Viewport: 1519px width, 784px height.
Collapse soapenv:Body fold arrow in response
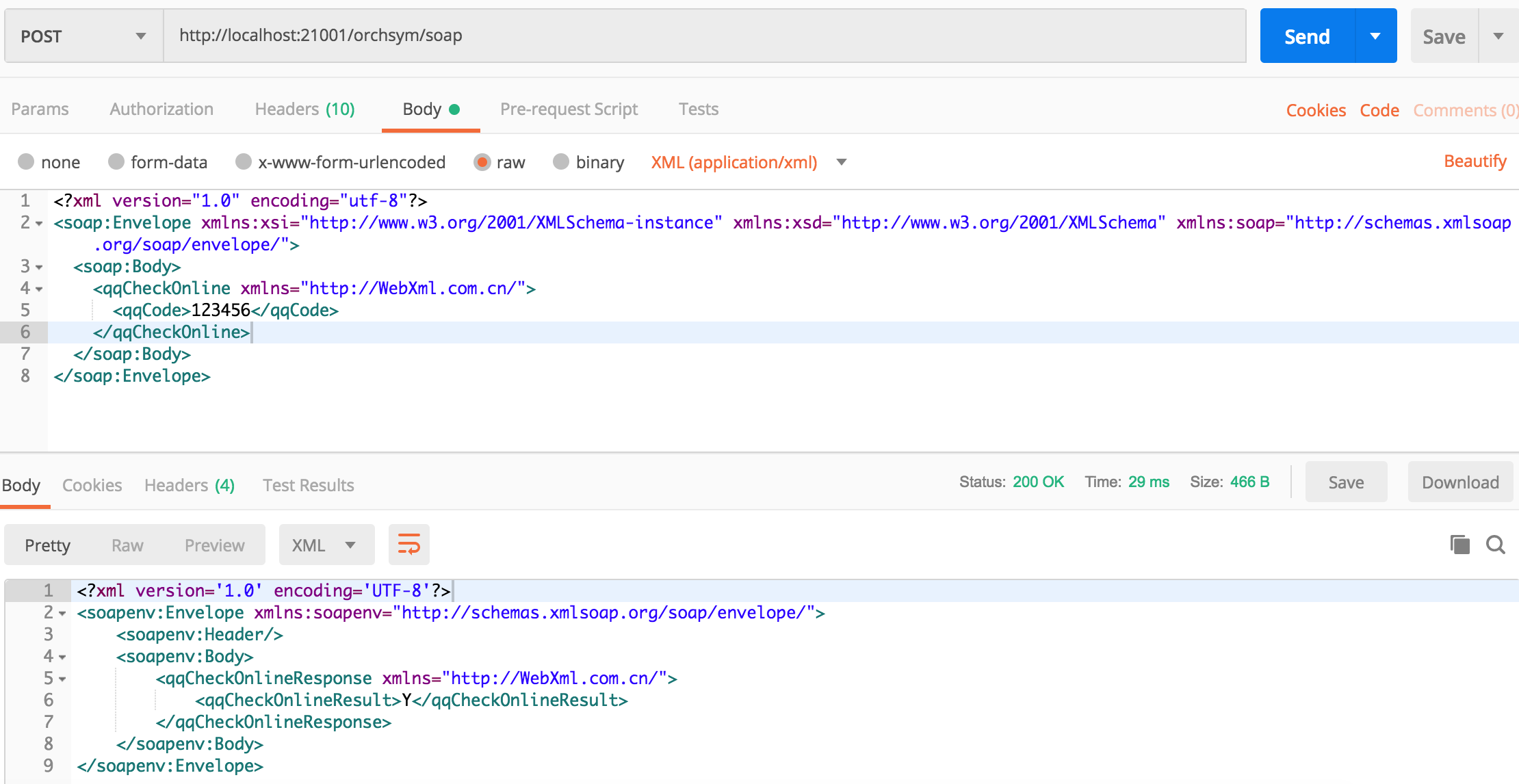[x=62, y=657]
